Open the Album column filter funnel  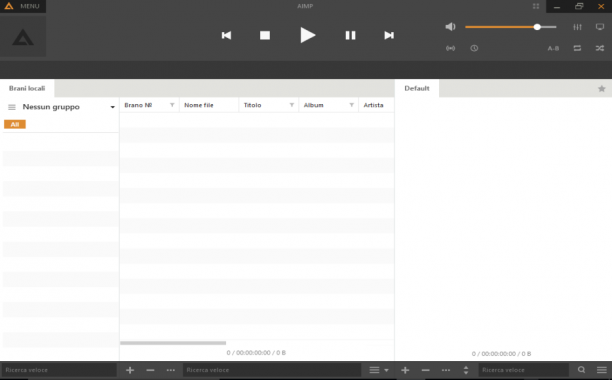352,105
